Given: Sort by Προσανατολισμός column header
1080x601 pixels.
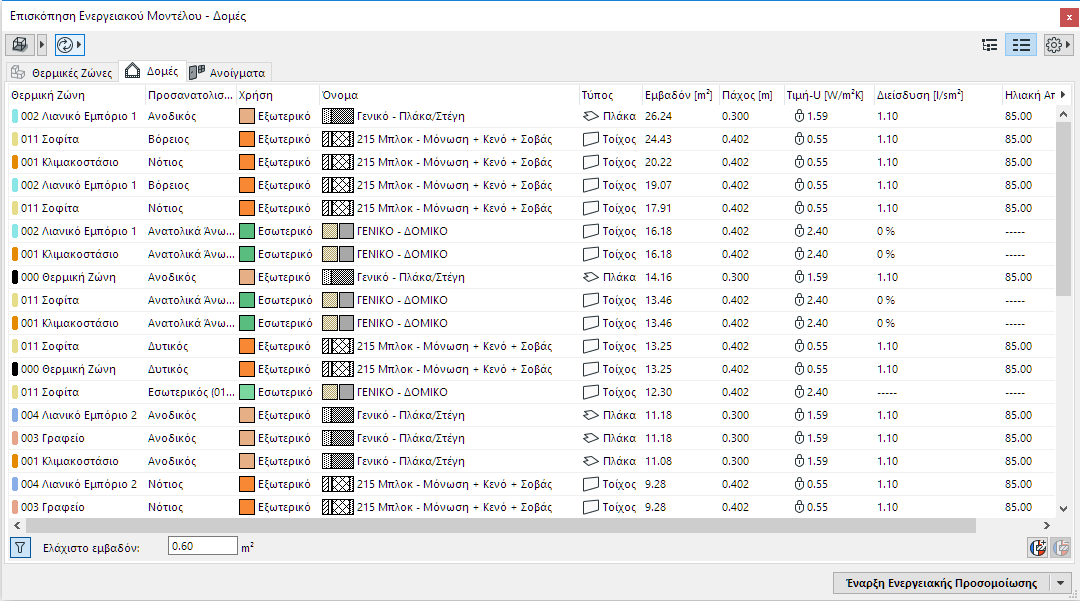Looking at the screenshot, I should tap(189, 95).
